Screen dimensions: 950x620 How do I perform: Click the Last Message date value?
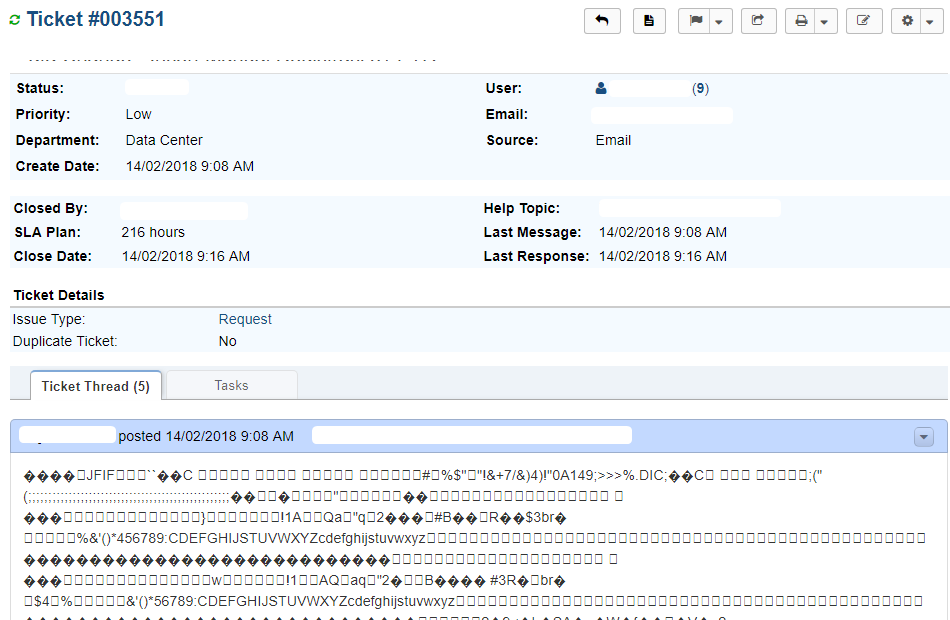pos(663,232)
